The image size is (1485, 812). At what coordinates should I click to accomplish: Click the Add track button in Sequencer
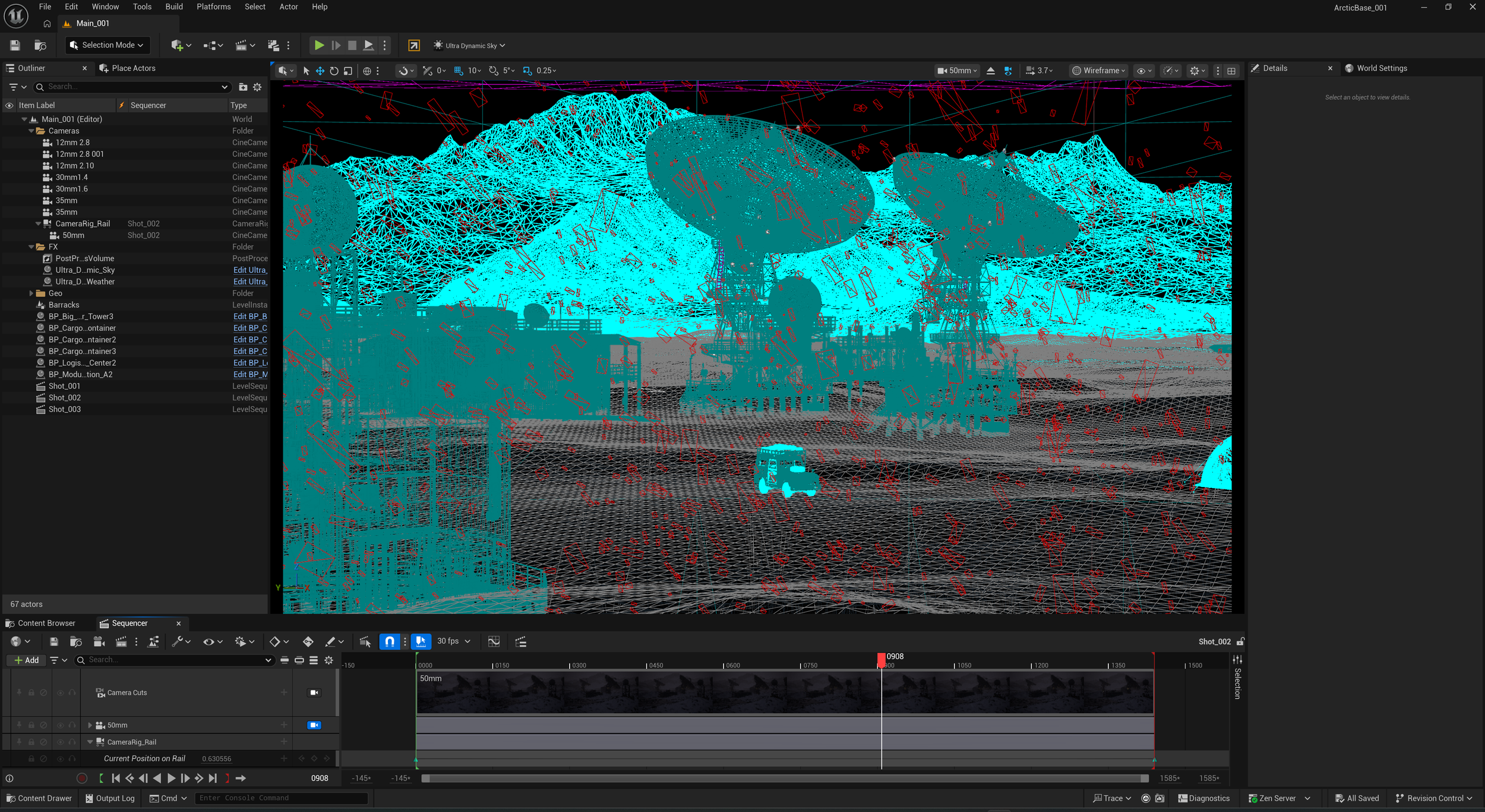coord(27,660)
